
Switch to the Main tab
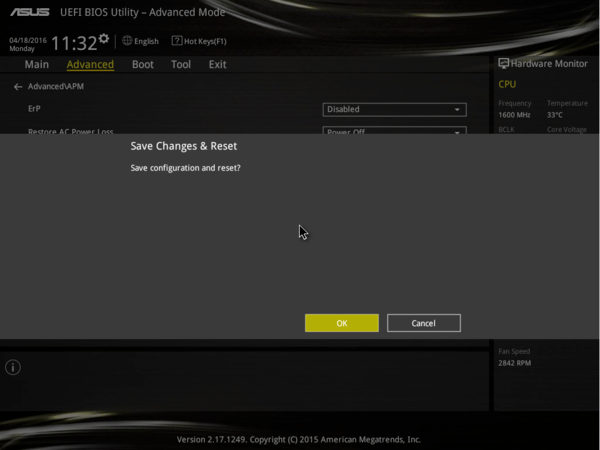[36, 65]
